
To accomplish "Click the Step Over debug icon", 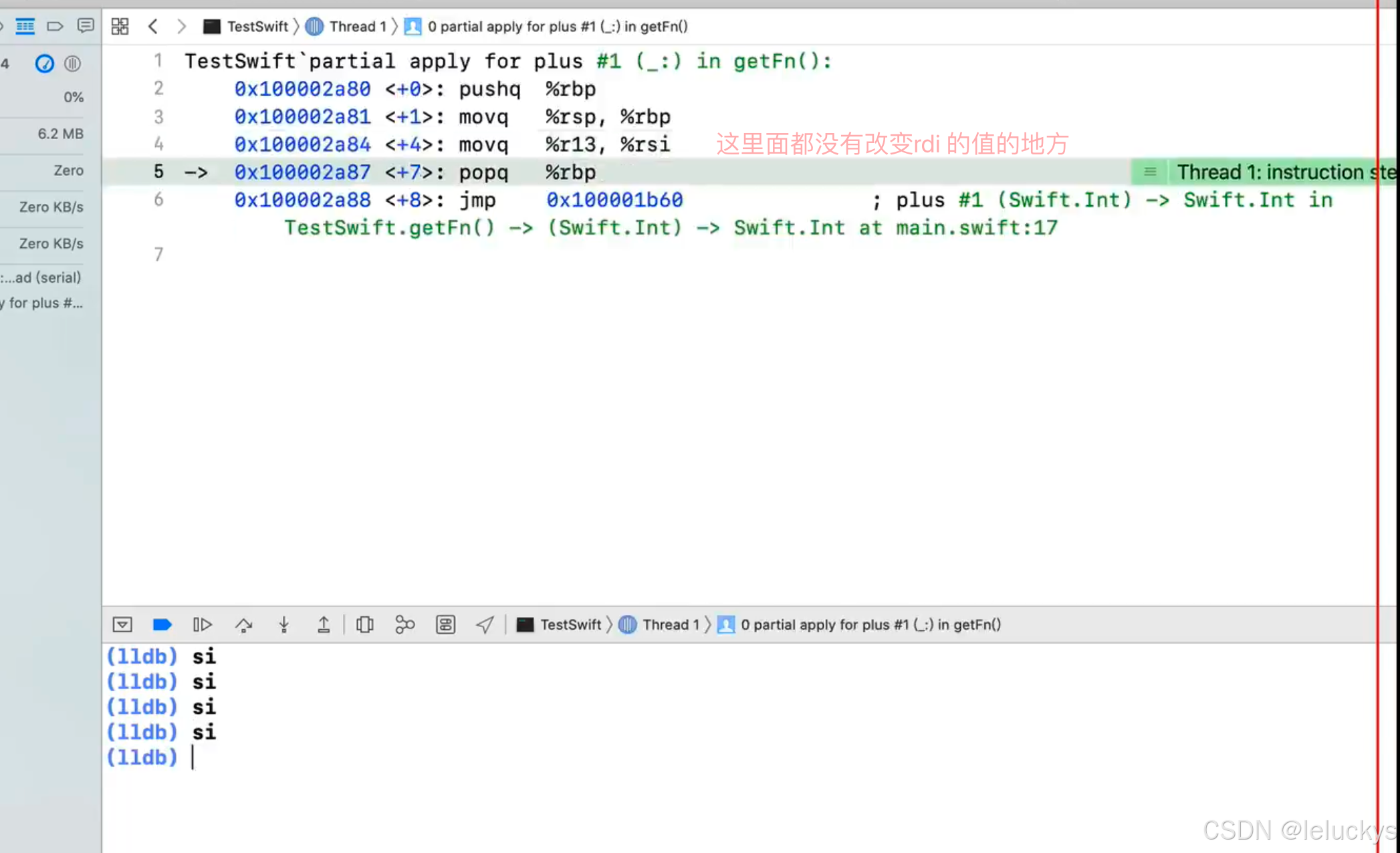I will pos(243,624).
